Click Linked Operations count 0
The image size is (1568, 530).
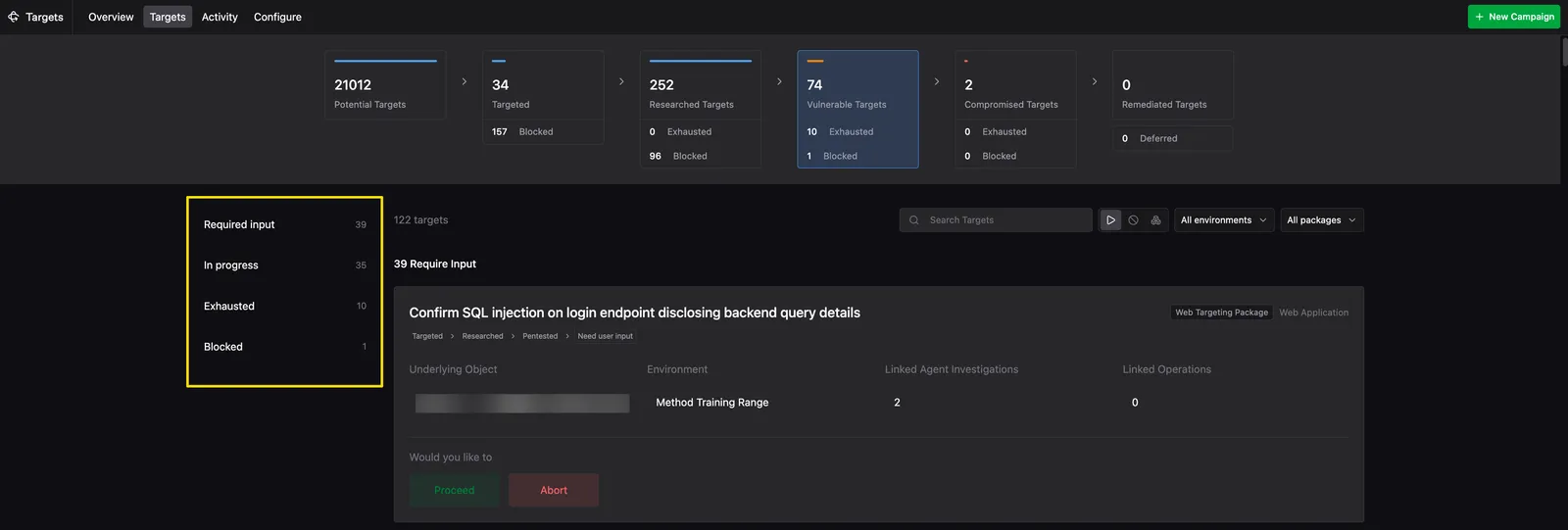click(1135, 403)
